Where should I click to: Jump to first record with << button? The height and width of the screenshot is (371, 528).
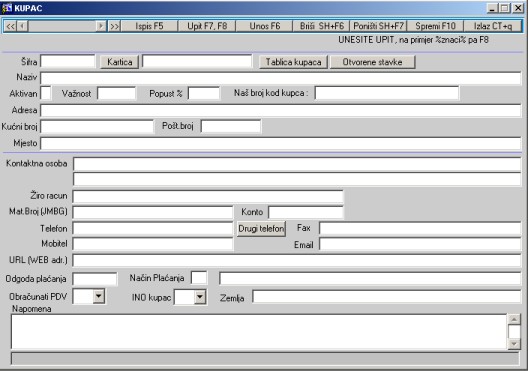click(10, 26)
